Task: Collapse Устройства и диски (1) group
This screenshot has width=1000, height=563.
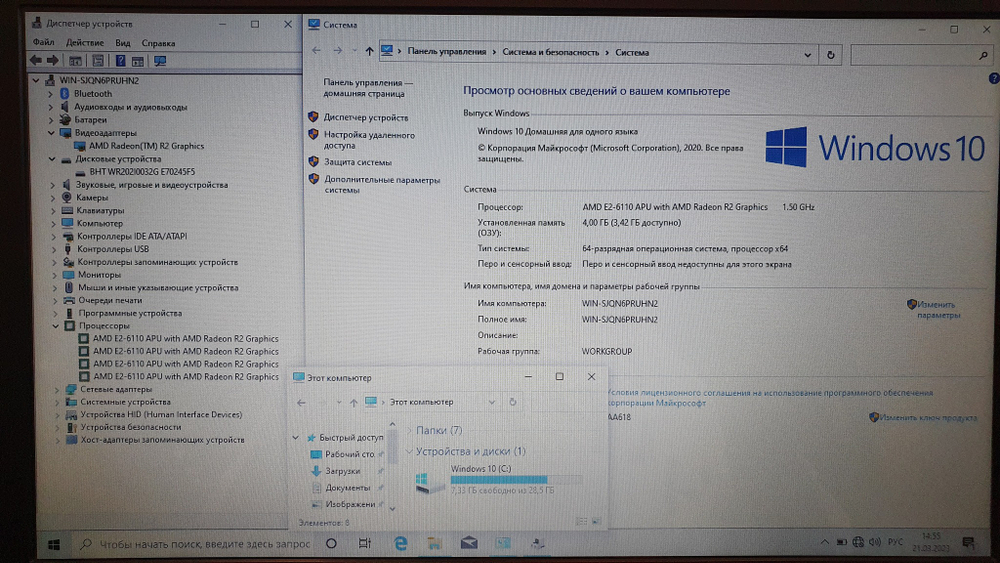Action: coord(409,451)
